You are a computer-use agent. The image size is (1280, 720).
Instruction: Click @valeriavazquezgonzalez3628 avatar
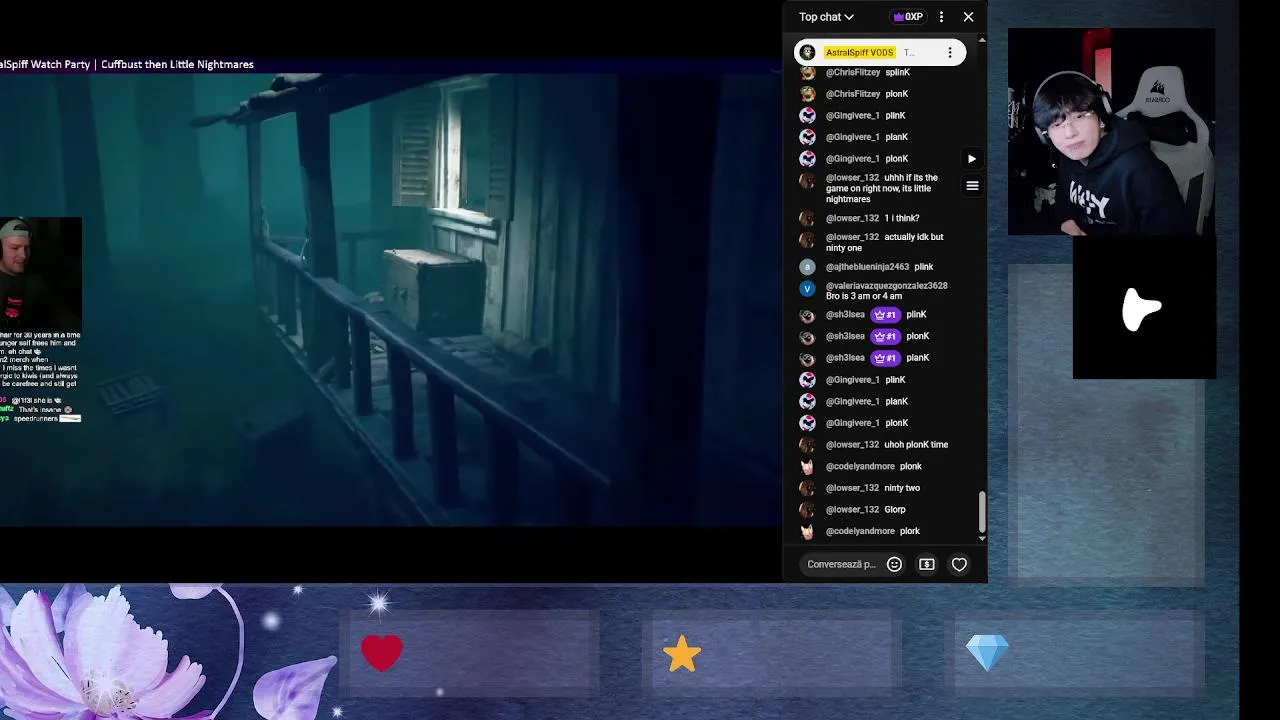(807, 289)
